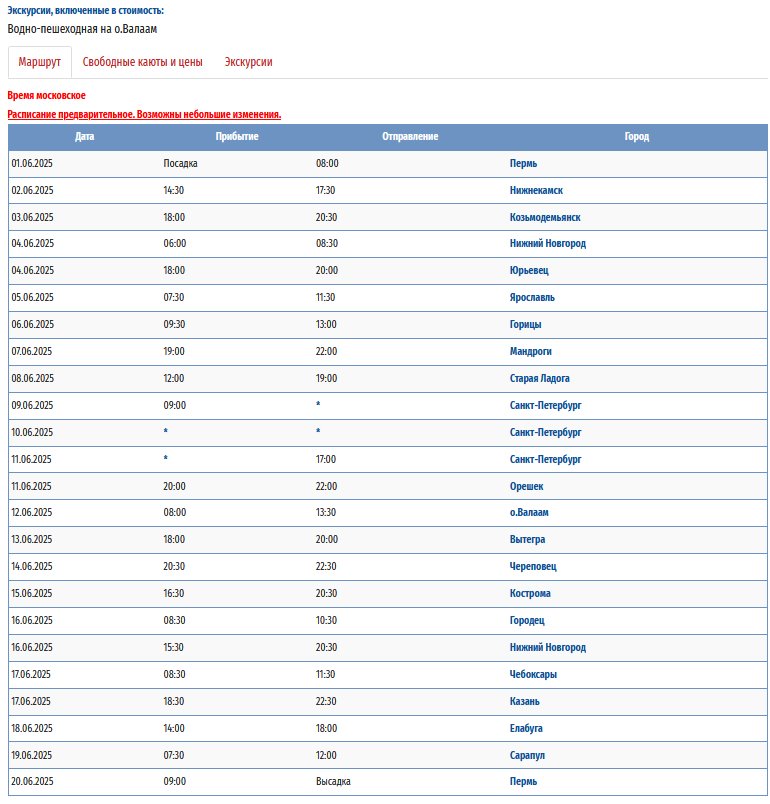Click the Сарапул city link
Image resolution: width=770 pixels, height=804 pixels.
527,755
